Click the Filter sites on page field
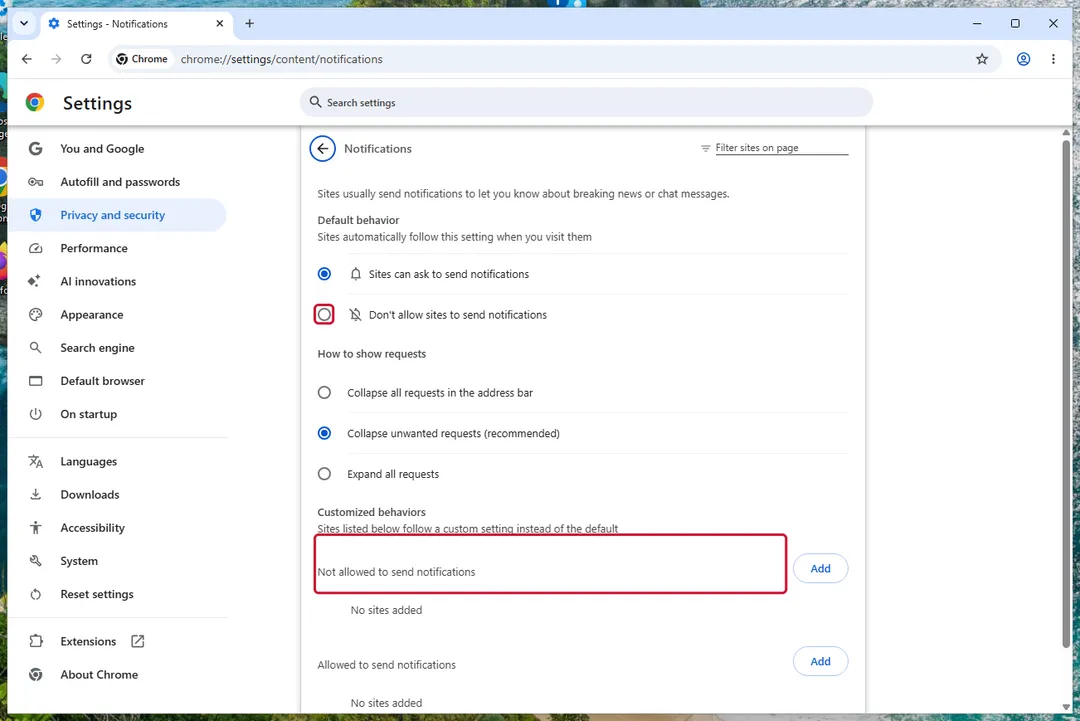 tap(781, 148)
